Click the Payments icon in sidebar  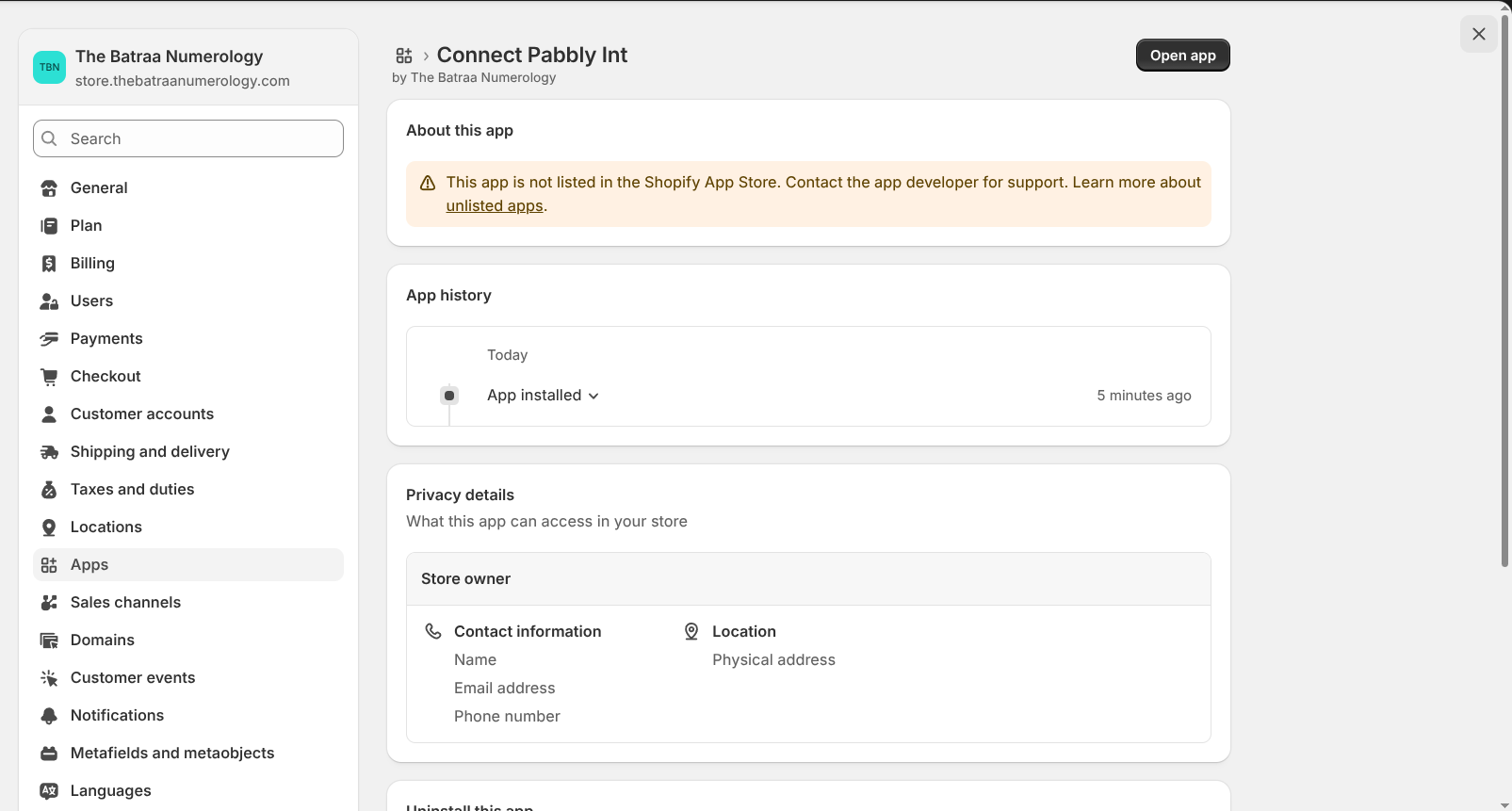tap(49, 339)
